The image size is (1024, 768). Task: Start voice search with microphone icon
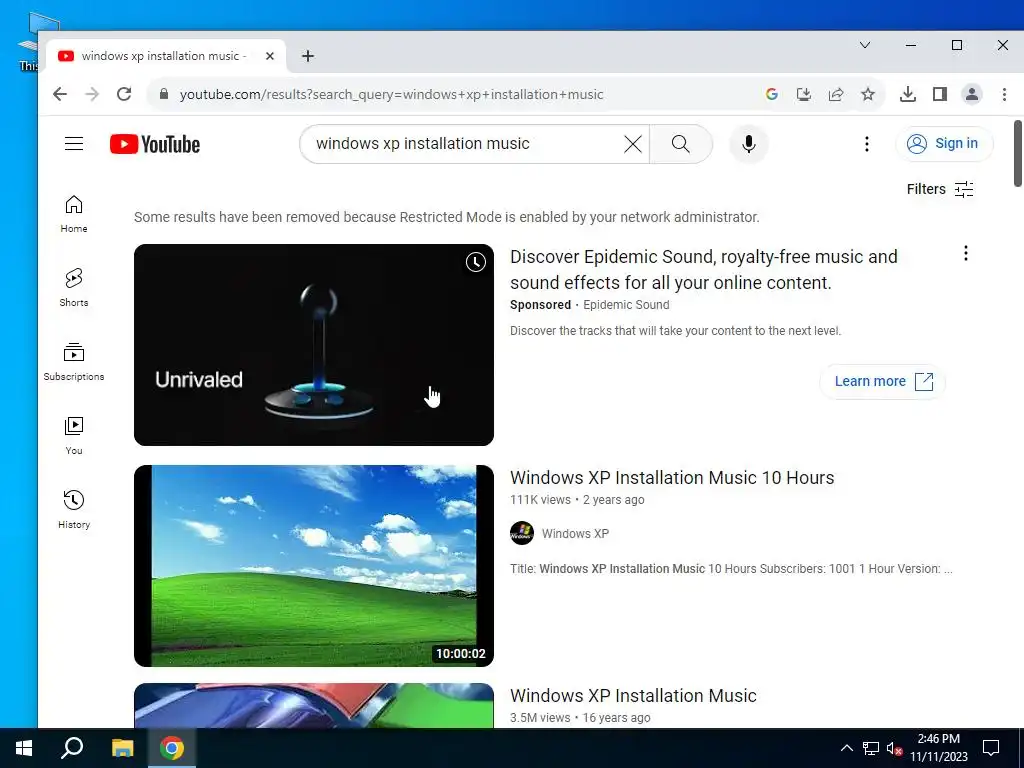click(x=748, y=144)
